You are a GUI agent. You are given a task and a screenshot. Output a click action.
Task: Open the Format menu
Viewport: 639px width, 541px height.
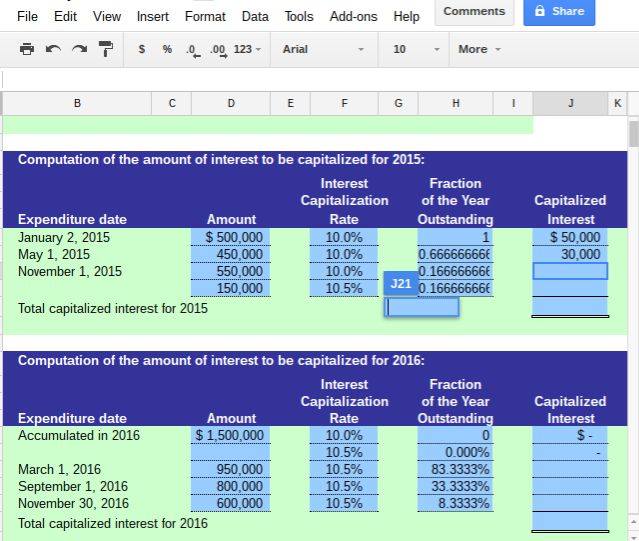point(205,16)
